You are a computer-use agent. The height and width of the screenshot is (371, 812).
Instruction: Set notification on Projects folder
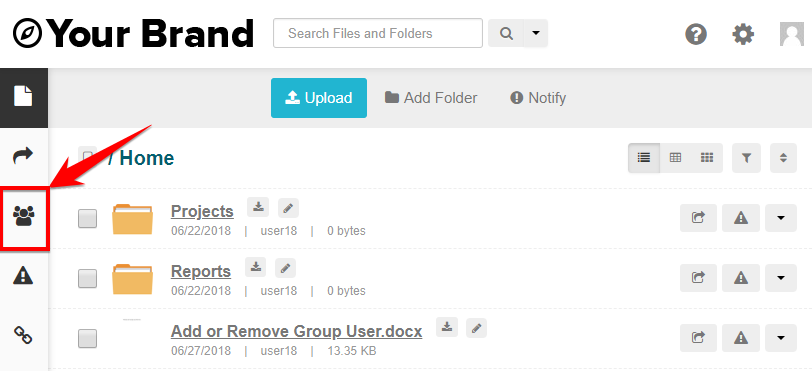741,218
